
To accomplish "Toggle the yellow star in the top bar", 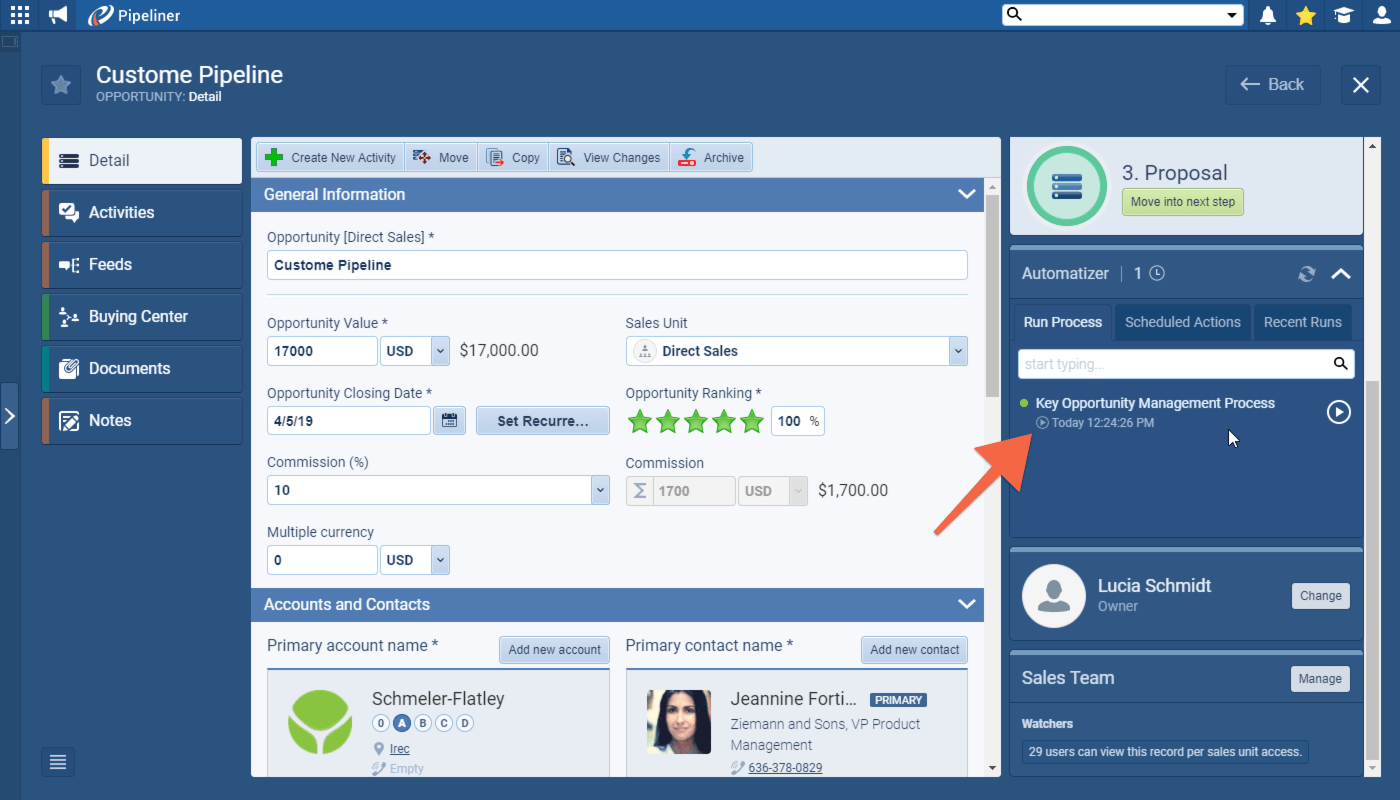I will coord(1305,15).
